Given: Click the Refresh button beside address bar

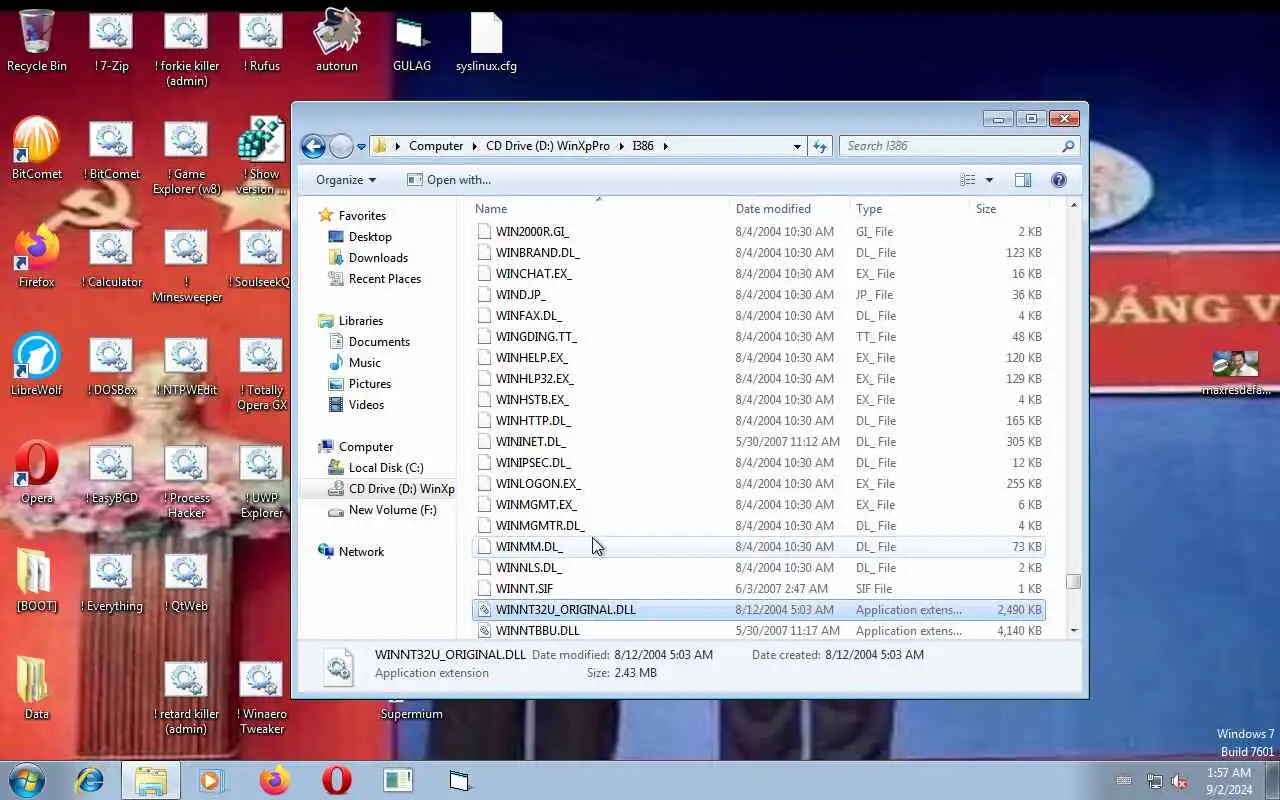Looking at the screenshot, I should pos(820,146).
